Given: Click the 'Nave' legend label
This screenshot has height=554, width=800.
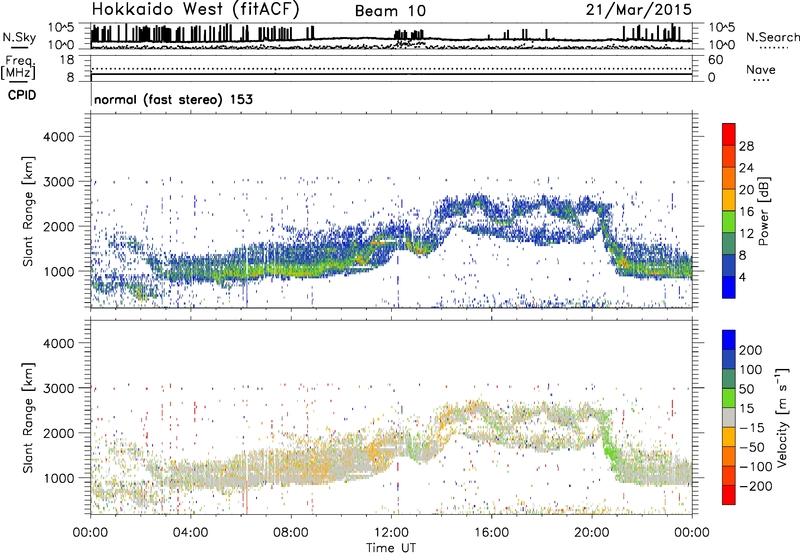Looking at the screenshot, I should pos(761,69).
